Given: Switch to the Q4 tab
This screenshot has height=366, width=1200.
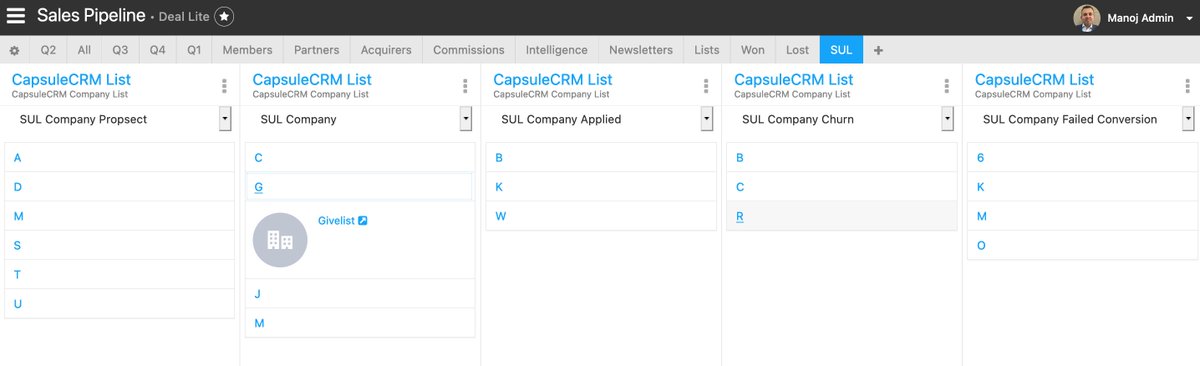Looking at the screenshot, I should 157,50.
